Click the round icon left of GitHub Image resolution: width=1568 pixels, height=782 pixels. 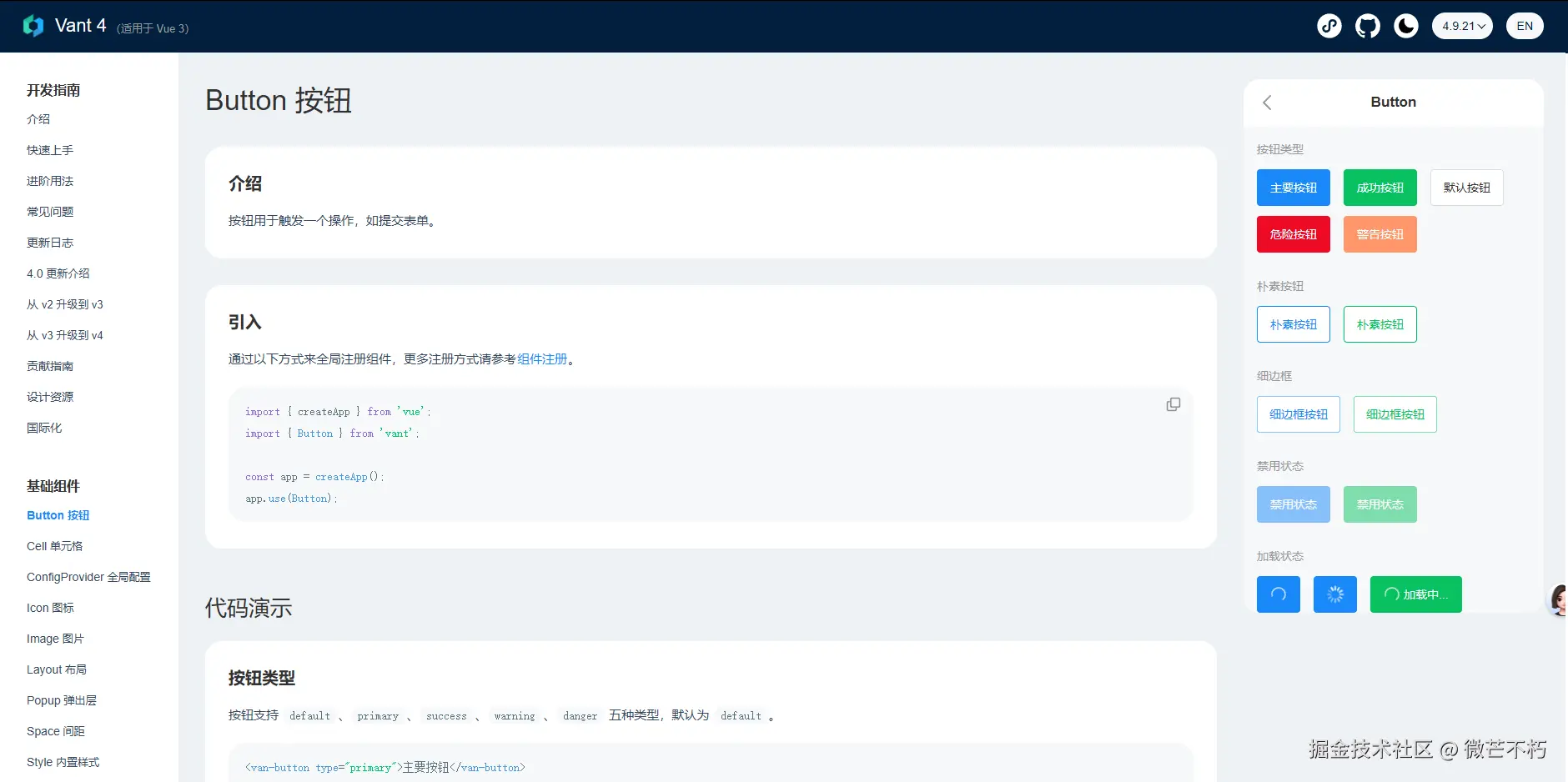pyautogui.click(x=1329, y=26)
